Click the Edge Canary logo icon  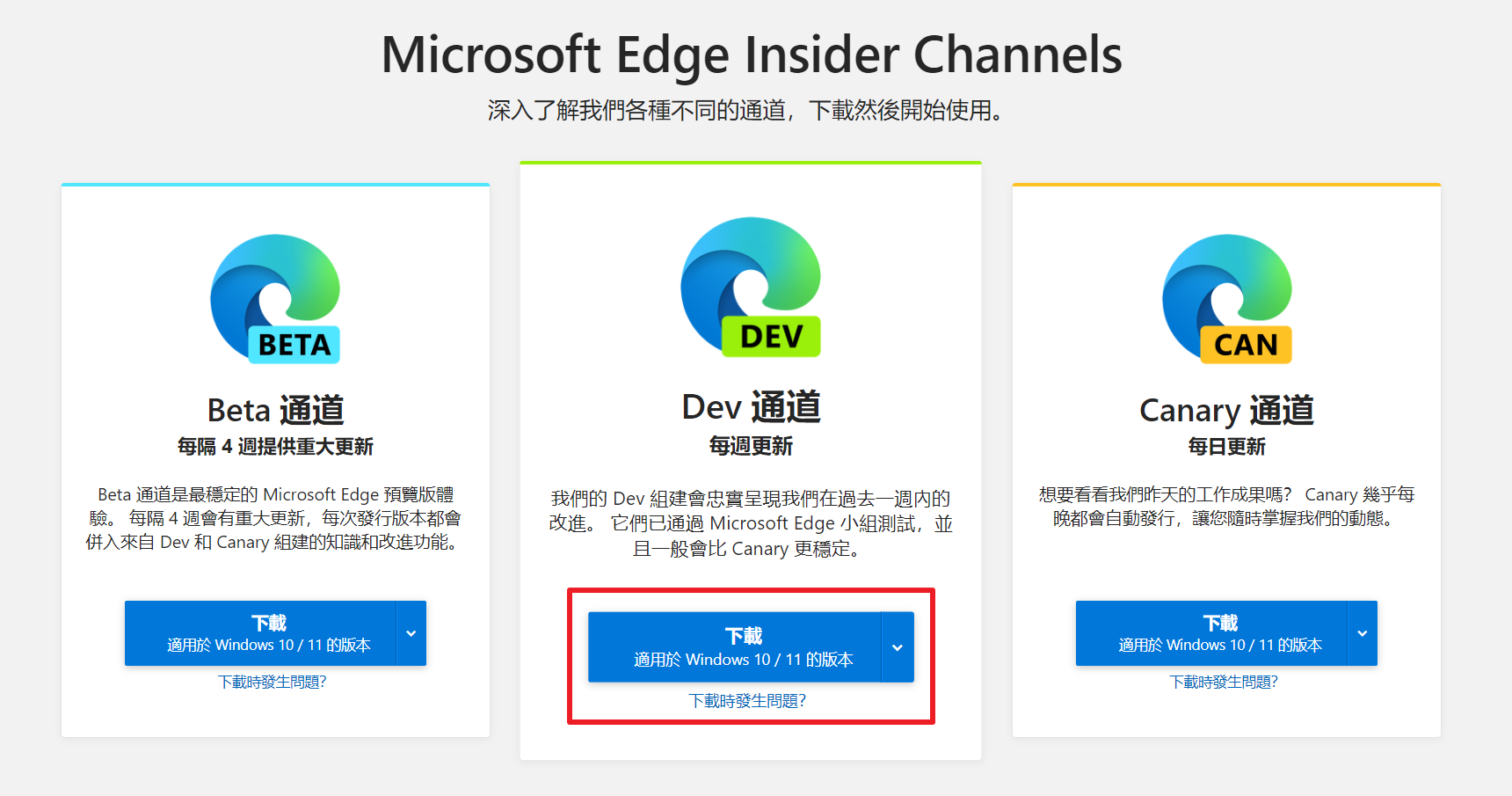pos(1227,299)
